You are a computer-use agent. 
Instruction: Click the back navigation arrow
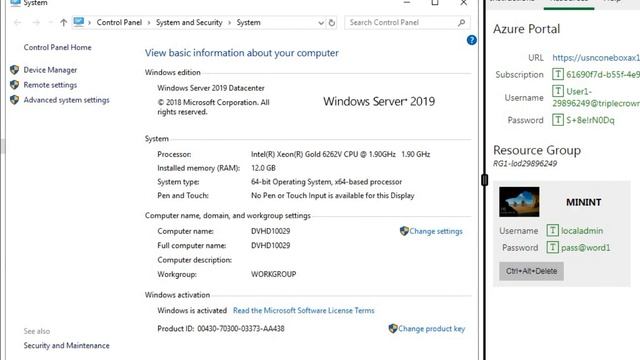(x=18, y=23)
